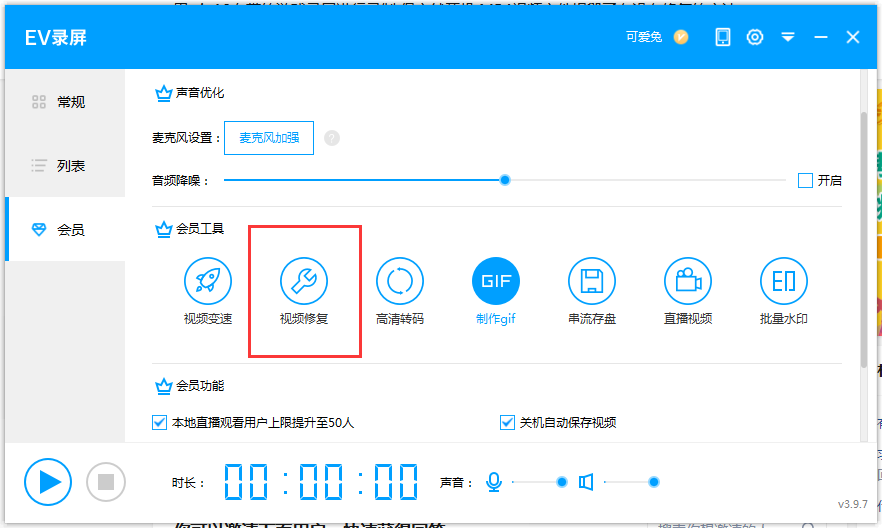Click the microphone icon to mute
The image size is (882, 528).
point(494,482)
